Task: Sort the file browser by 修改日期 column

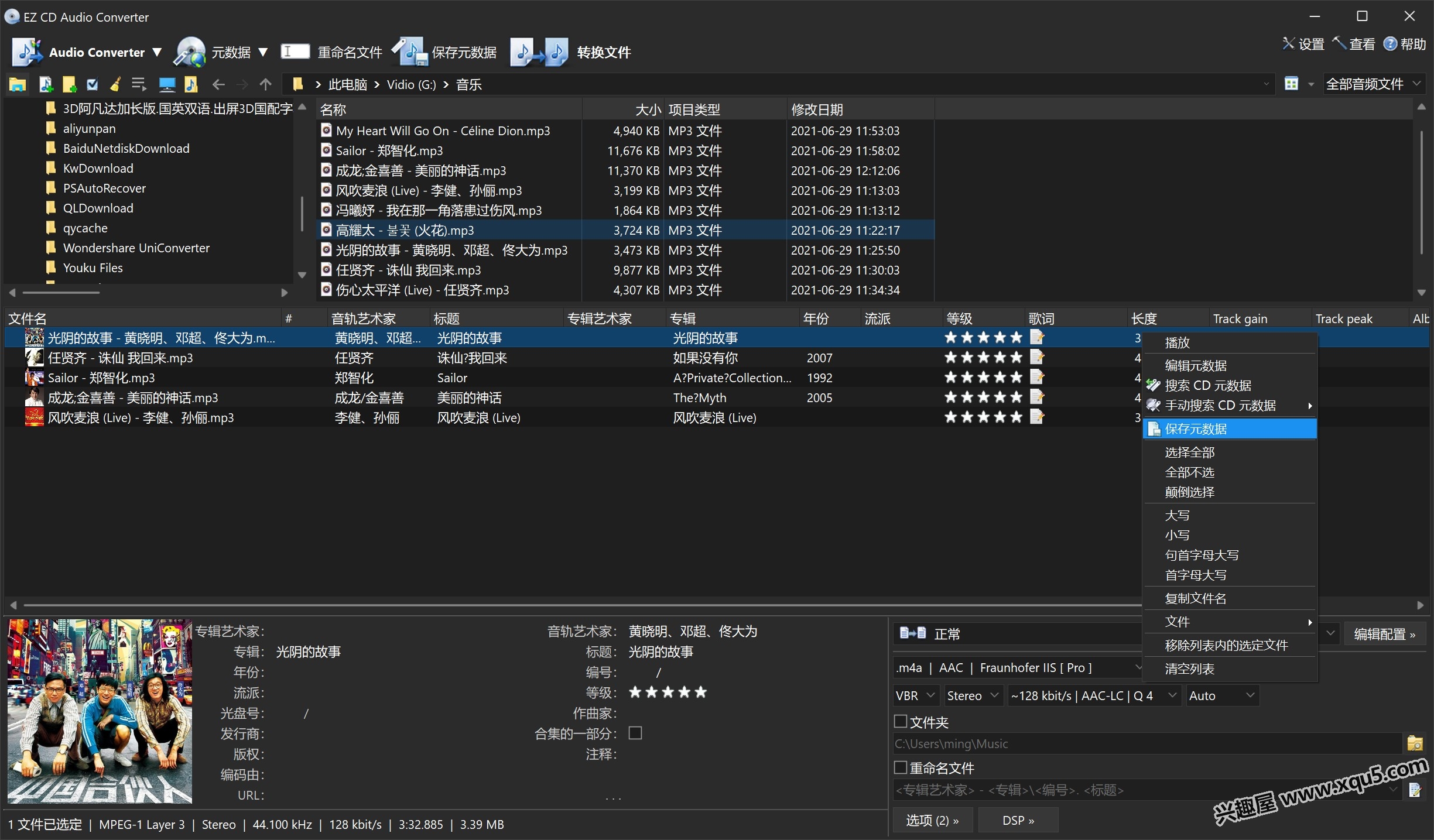Action: pos(860,109)
